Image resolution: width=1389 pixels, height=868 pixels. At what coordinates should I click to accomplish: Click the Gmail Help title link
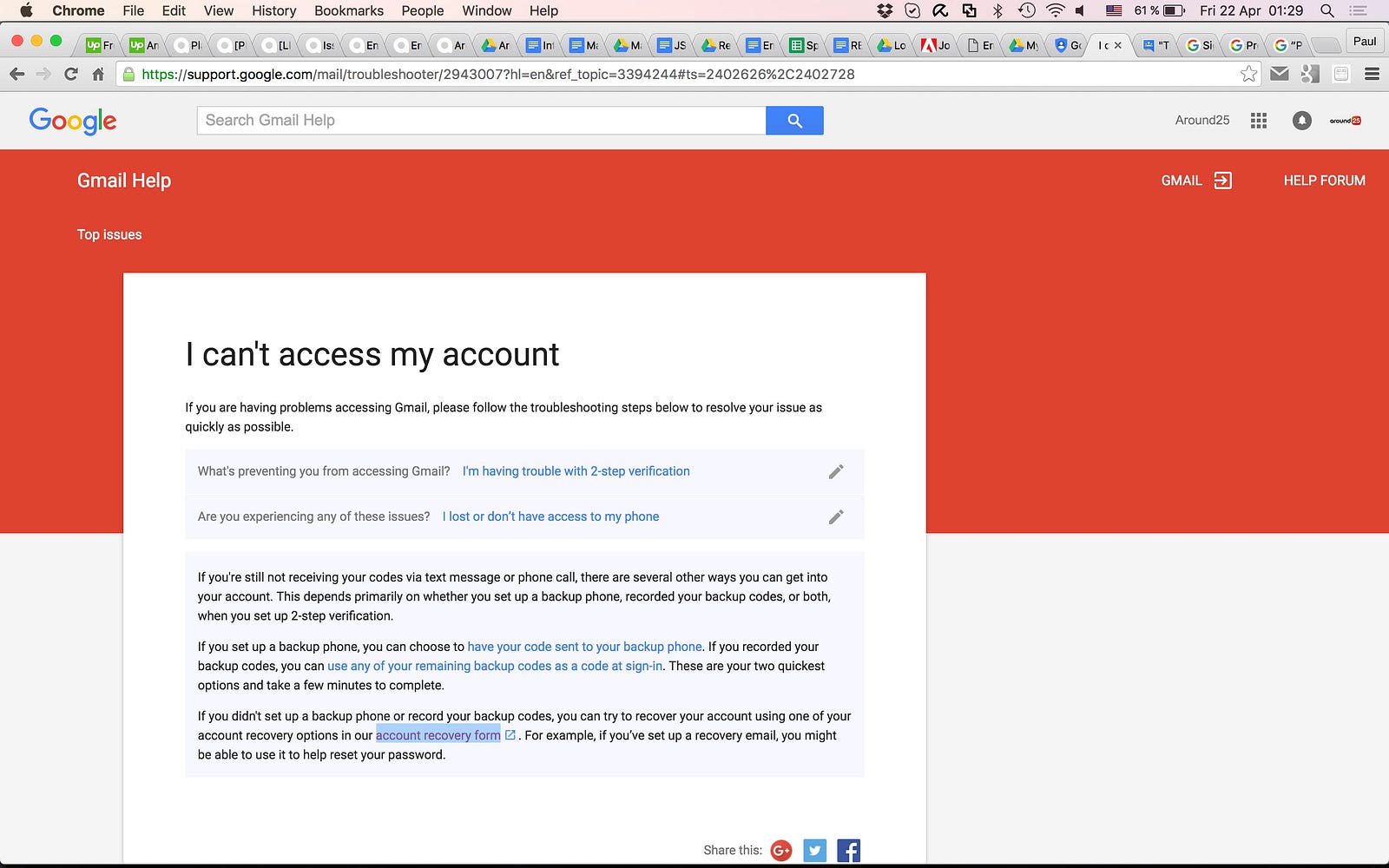(x=124, y=181)
